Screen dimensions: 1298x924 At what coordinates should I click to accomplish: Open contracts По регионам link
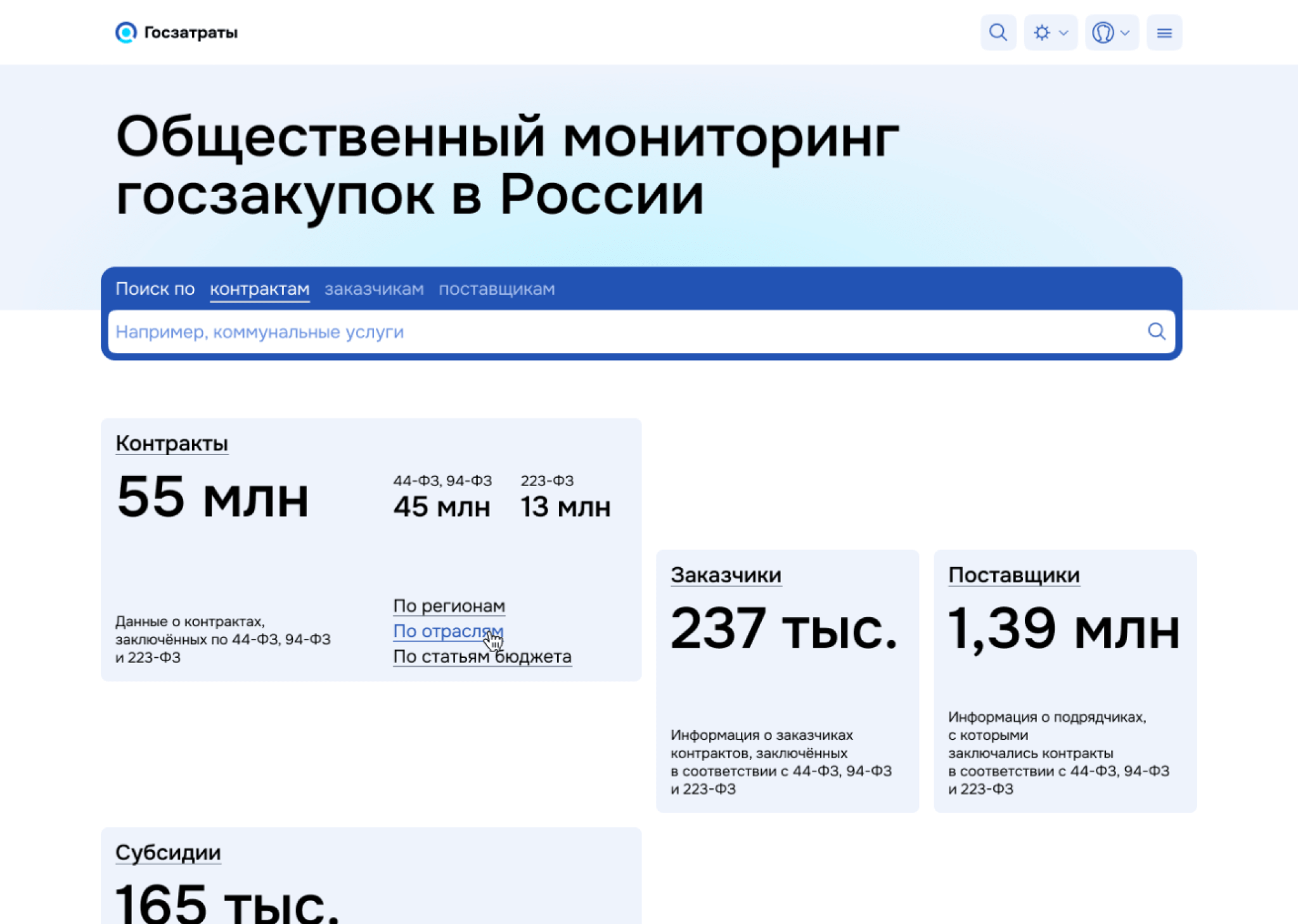click(449, 606)
